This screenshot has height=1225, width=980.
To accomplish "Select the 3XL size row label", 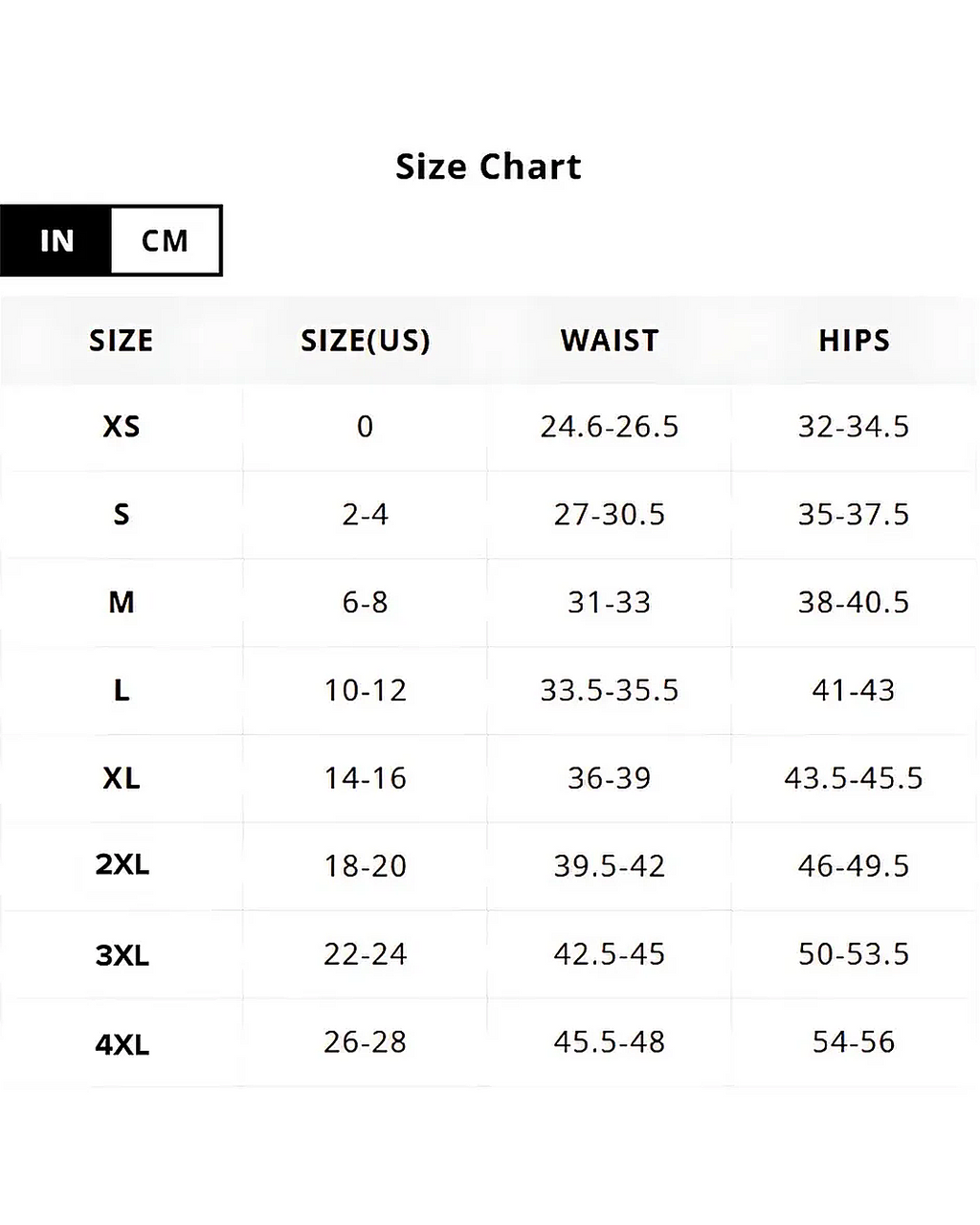I will pyautogui.click(x=122, y=954).
